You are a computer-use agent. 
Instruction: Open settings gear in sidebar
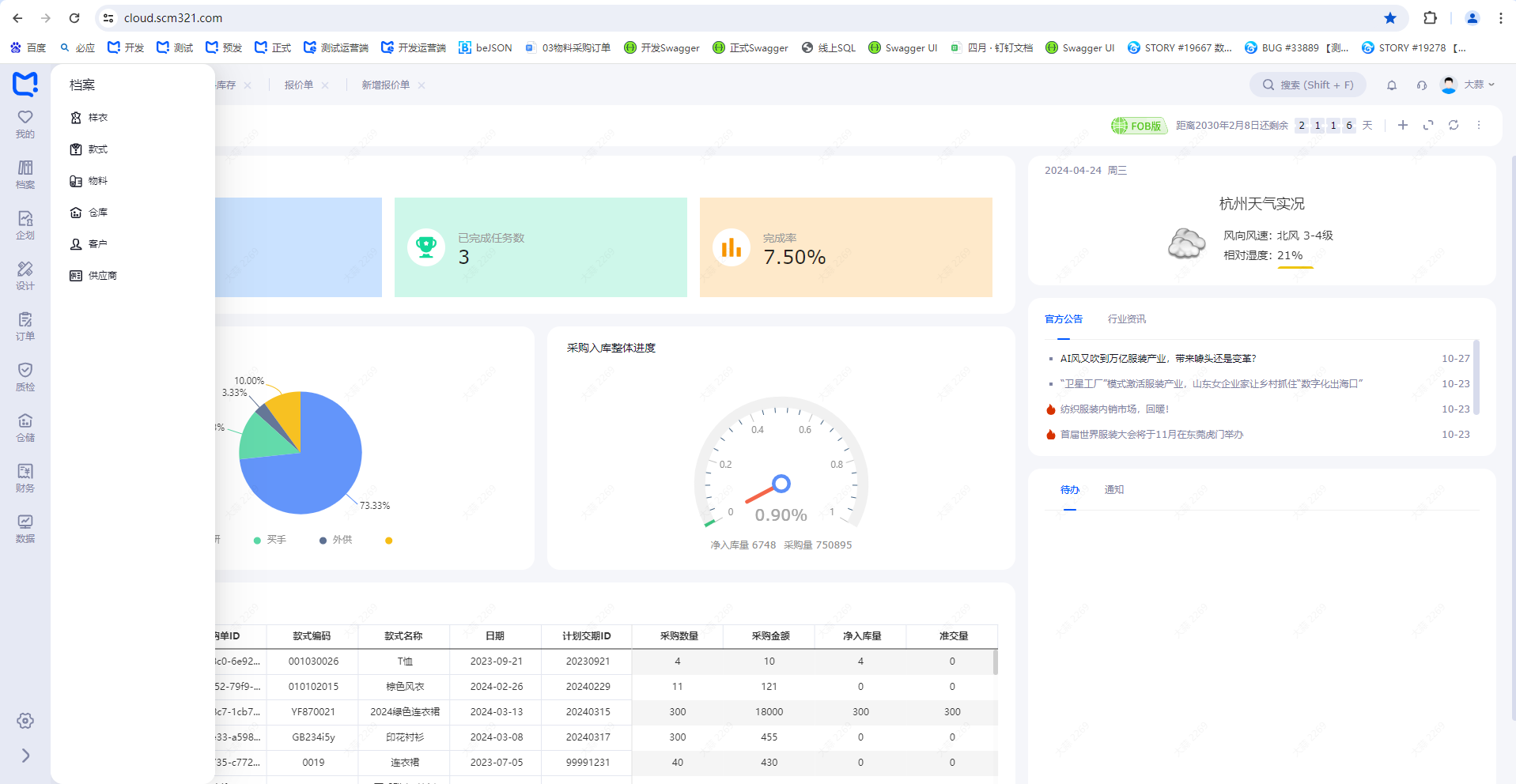pyautogui.click(x=25, y=721)
